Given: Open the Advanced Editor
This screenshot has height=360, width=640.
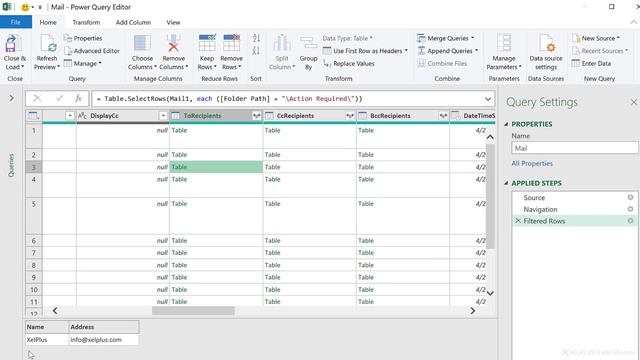Looking at the screenshot, I should pyautogui.click(x=92, y=51).
